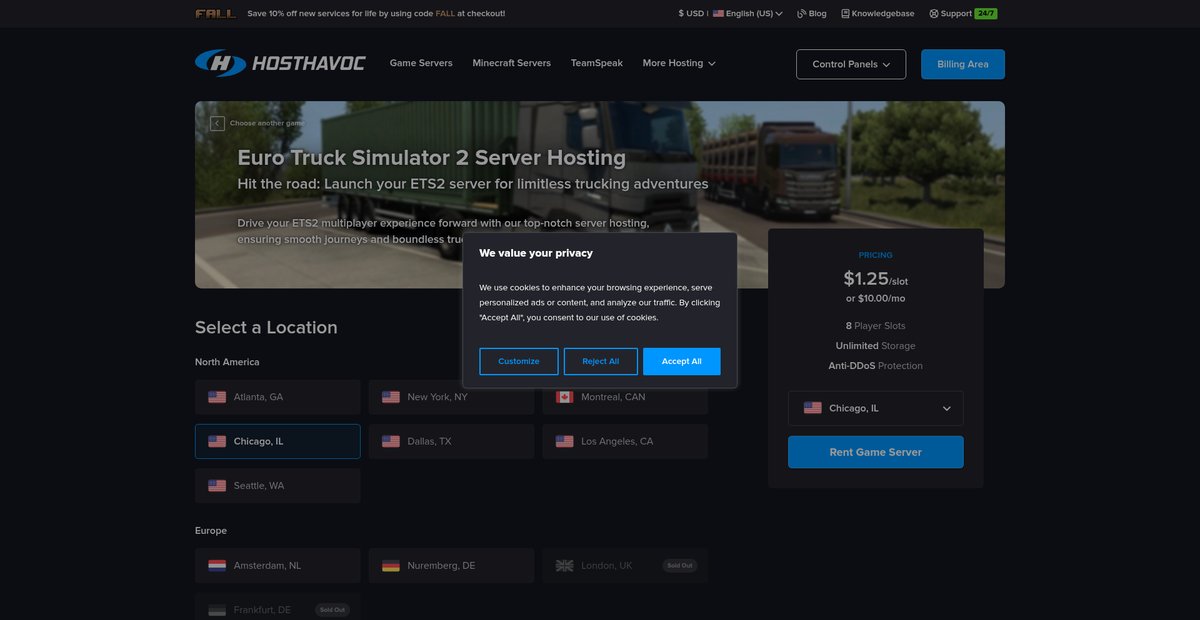Click the Anti-DDoS Protection text
The image size is (1200, 620).
click(x=876, y=366)
